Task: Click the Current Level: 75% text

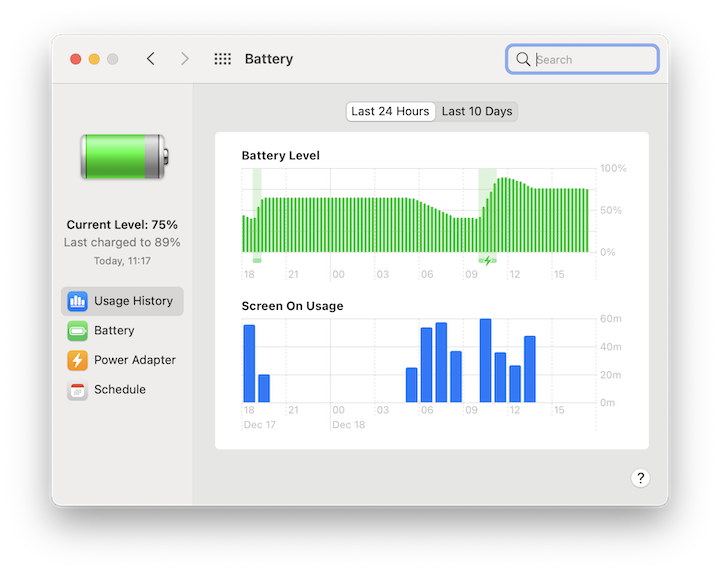Action: (x=122, y=225)
